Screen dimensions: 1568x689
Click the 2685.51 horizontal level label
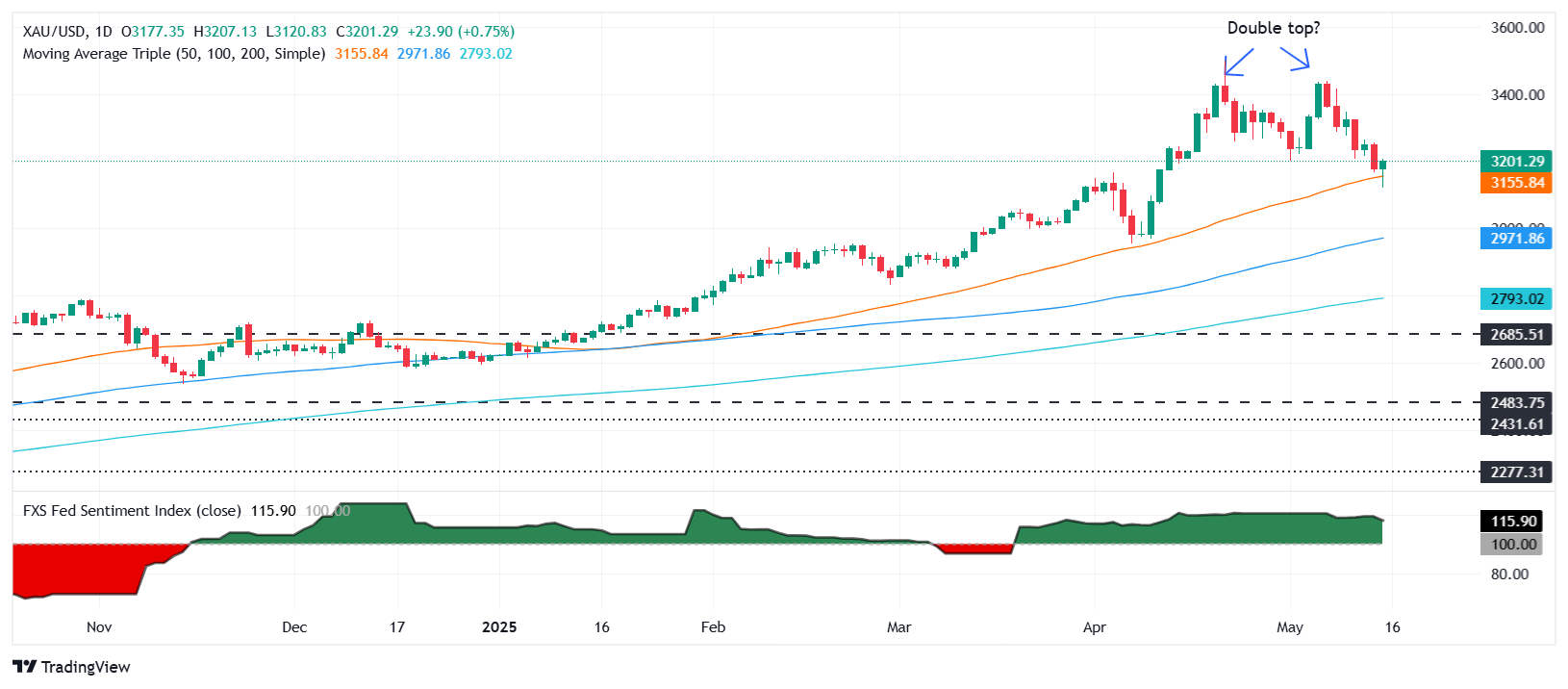1516,335
